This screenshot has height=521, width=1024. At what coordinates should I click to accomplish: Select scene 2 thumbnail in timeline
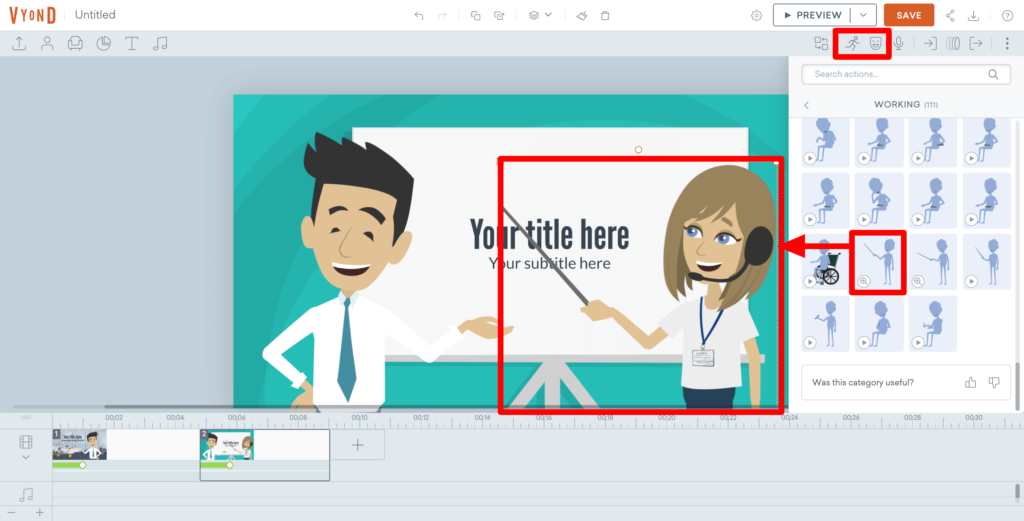pos(227,445)
